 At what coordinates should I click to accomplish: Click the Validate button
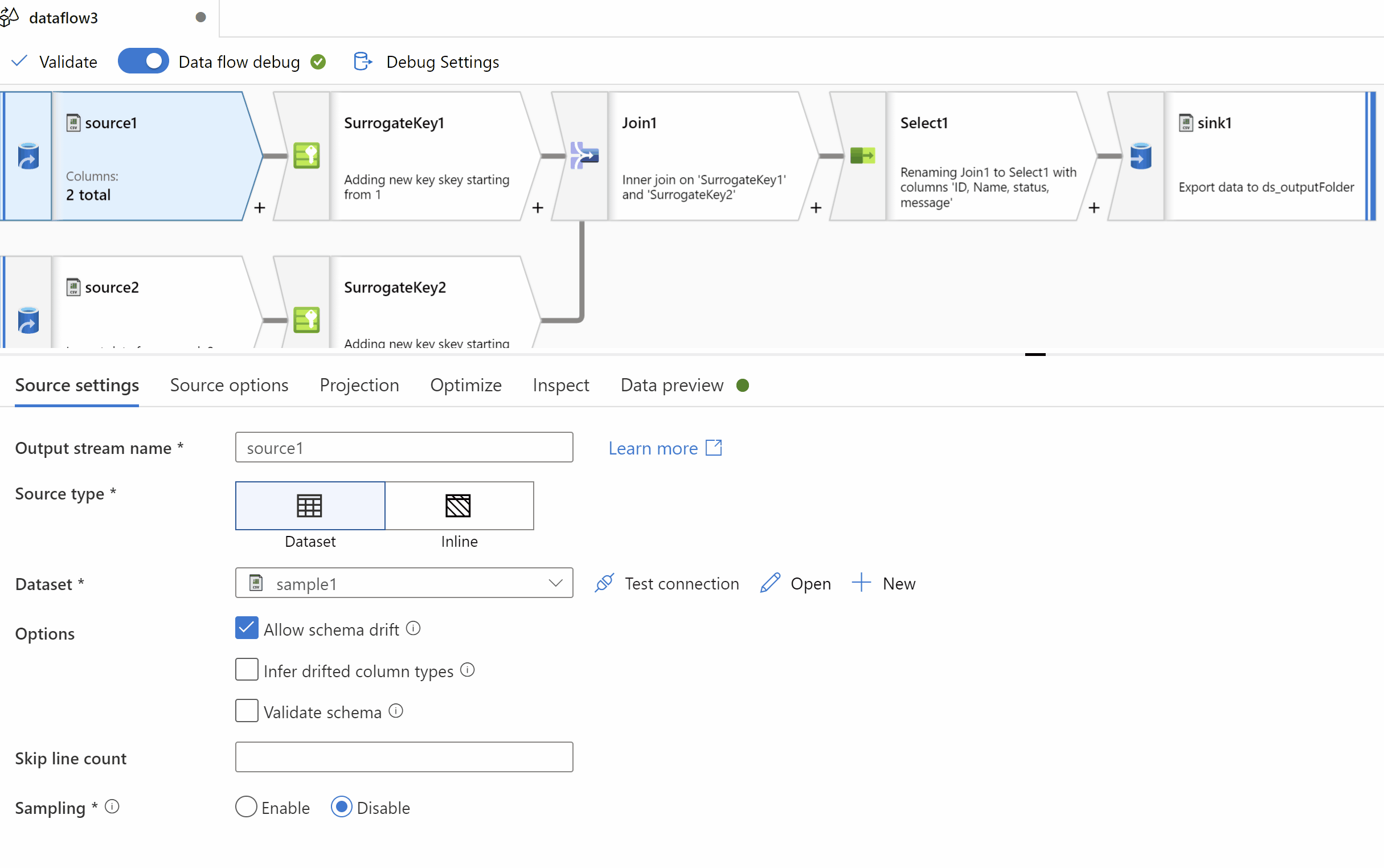tap(55, 62)
